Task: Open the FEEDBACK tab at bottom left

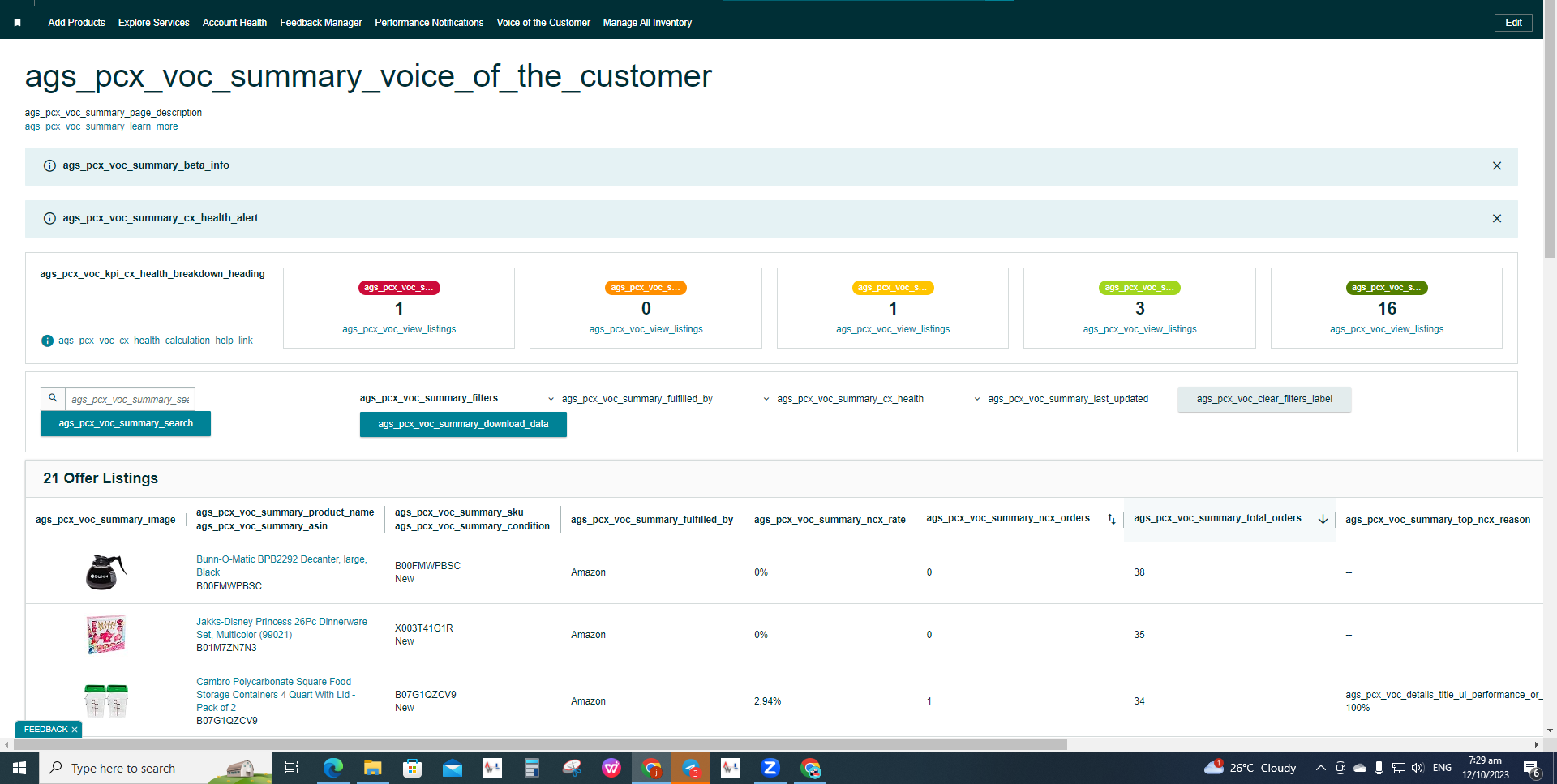Action: [x=45, y=730]
